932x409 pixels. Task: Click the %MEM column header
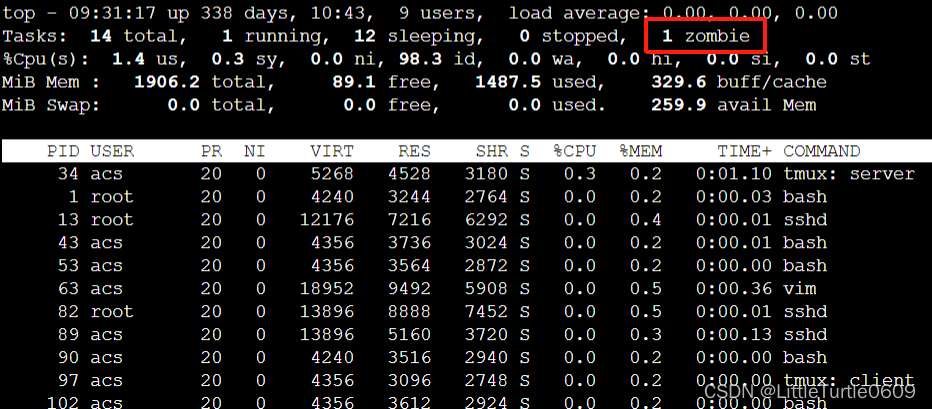pyautogui.click(x=640, y=151)
